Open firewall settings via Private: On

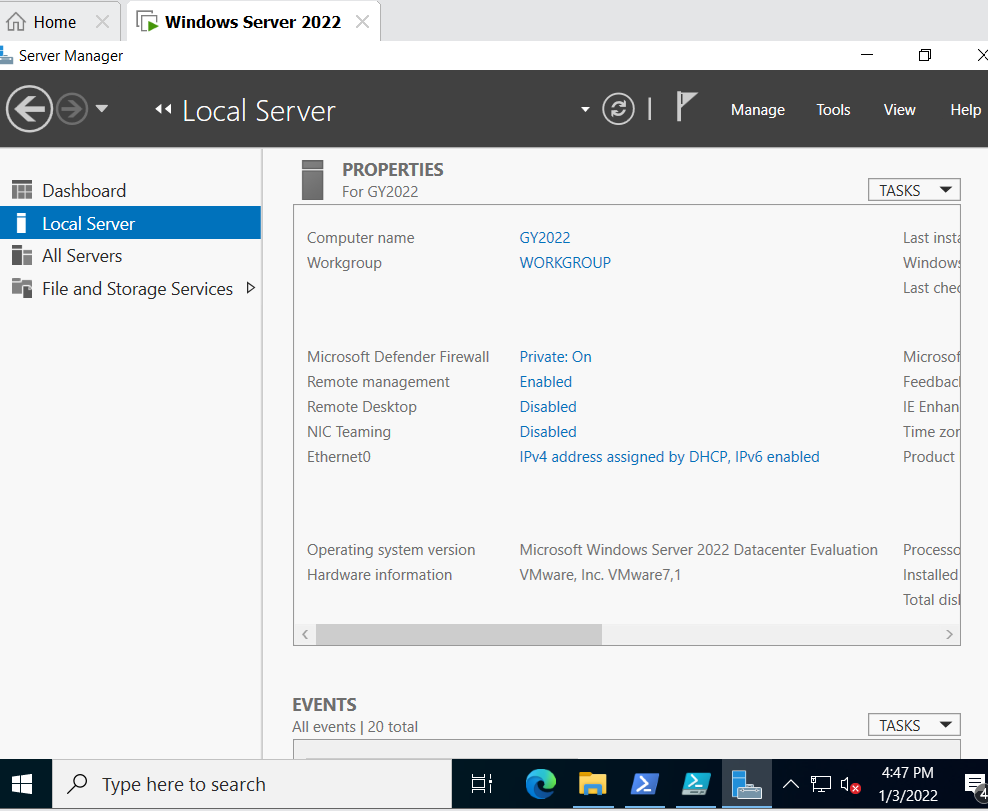[x=555, y=357]
